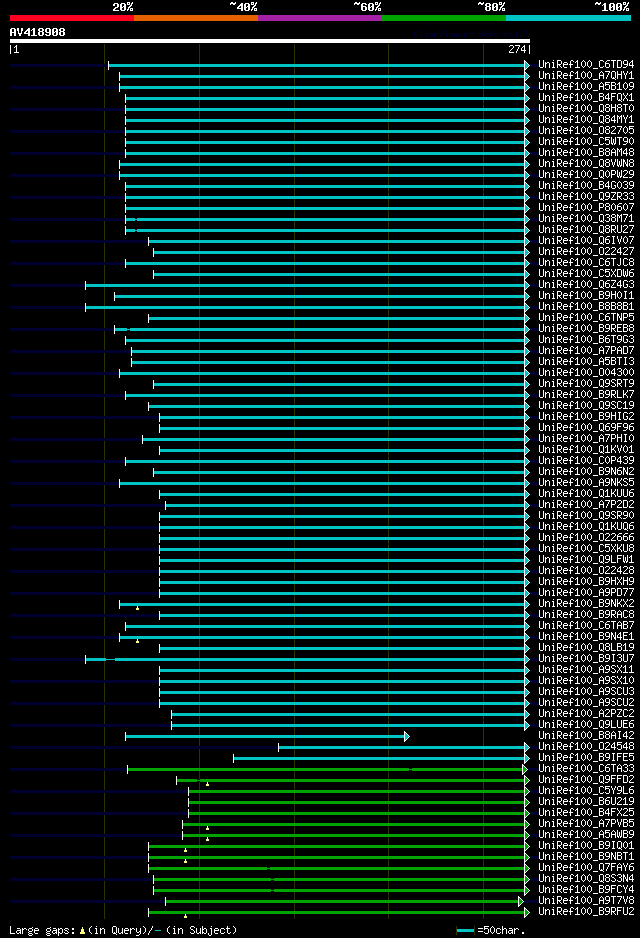Click the UniRef100_A7PHI0 label
This screenshot has height=938, width=640.
click(x=586, y=438)
